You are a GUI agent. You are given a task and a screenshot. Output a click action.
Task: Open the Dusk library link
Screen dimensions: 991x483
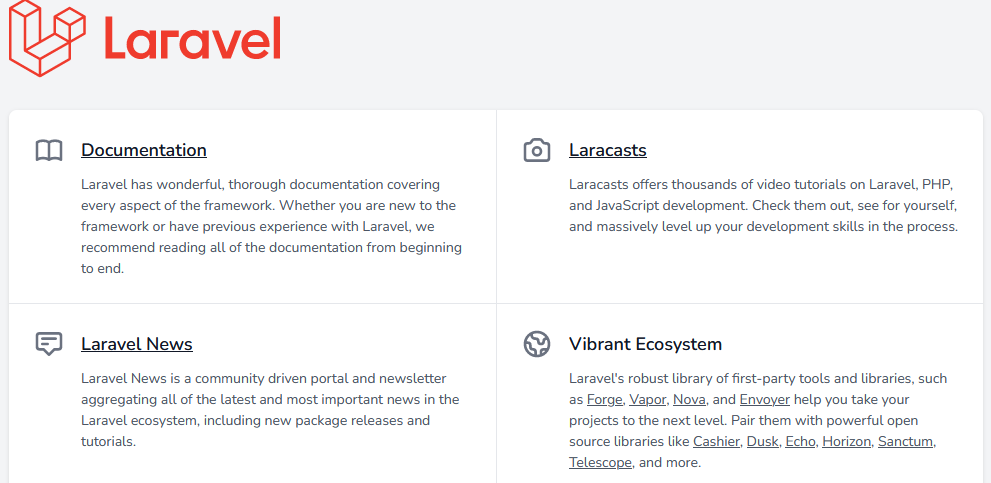762,442
